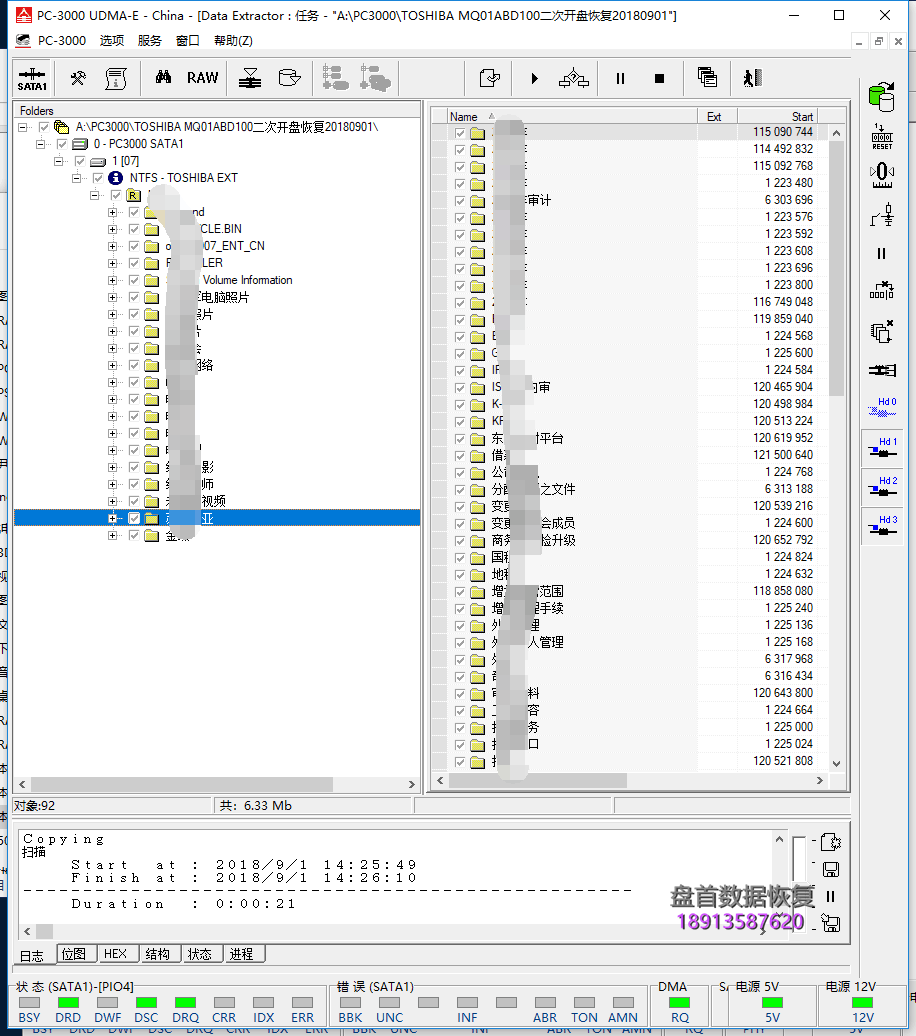Image resolution: width=916 pixels, height=1036 pixels.
Task: Click the RESET icon in right sidebar
Action: click(881, 137)
